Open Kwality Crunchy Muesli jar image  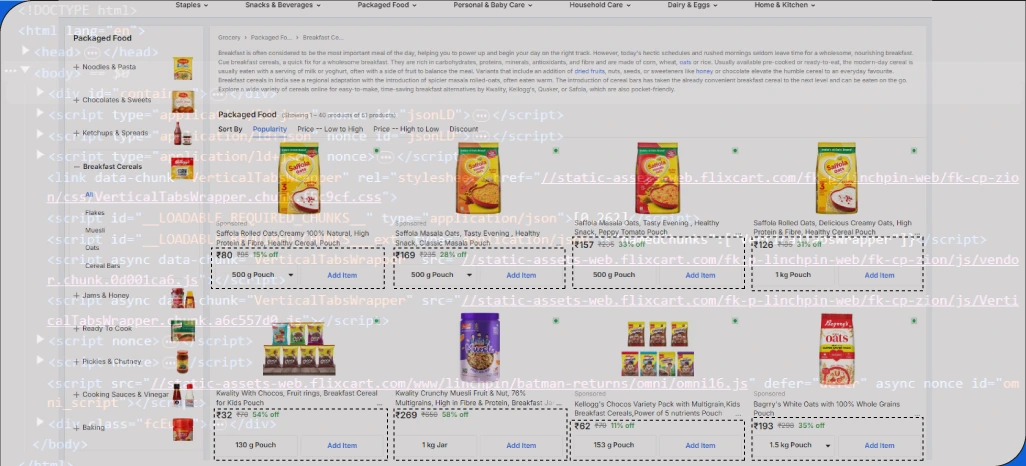click(480, 348)
